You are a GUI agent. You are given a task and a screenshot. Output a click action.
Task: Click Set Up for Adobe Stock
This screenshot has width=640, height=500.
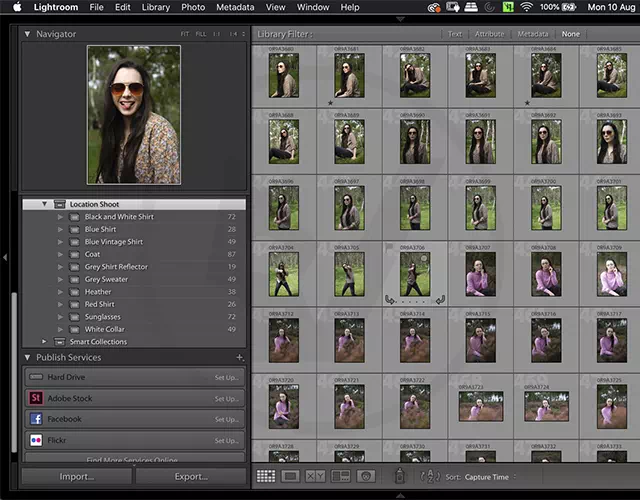[227, 399]
